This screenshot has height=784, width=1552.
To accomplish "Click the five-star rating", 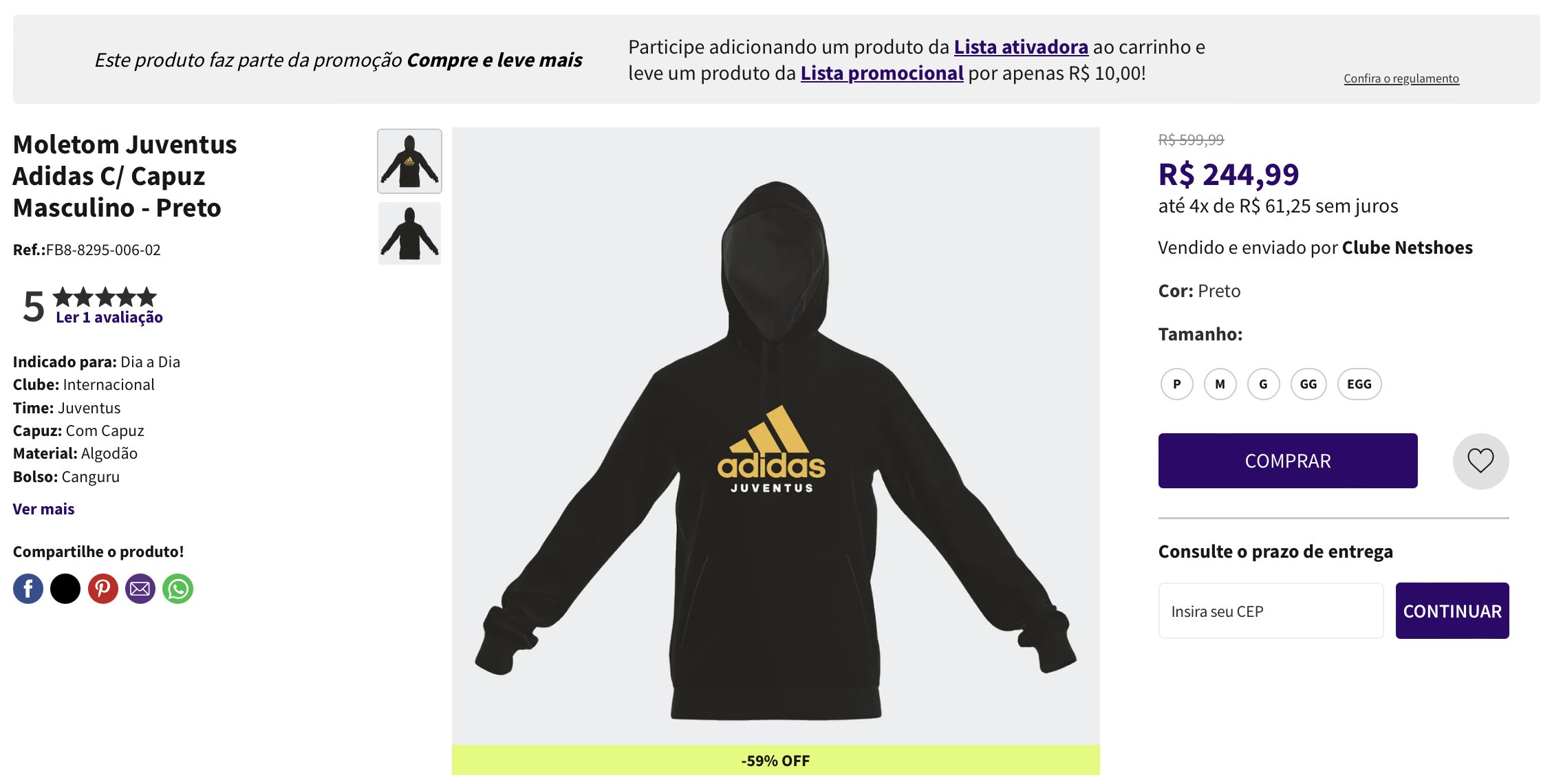I will point(105,297).
